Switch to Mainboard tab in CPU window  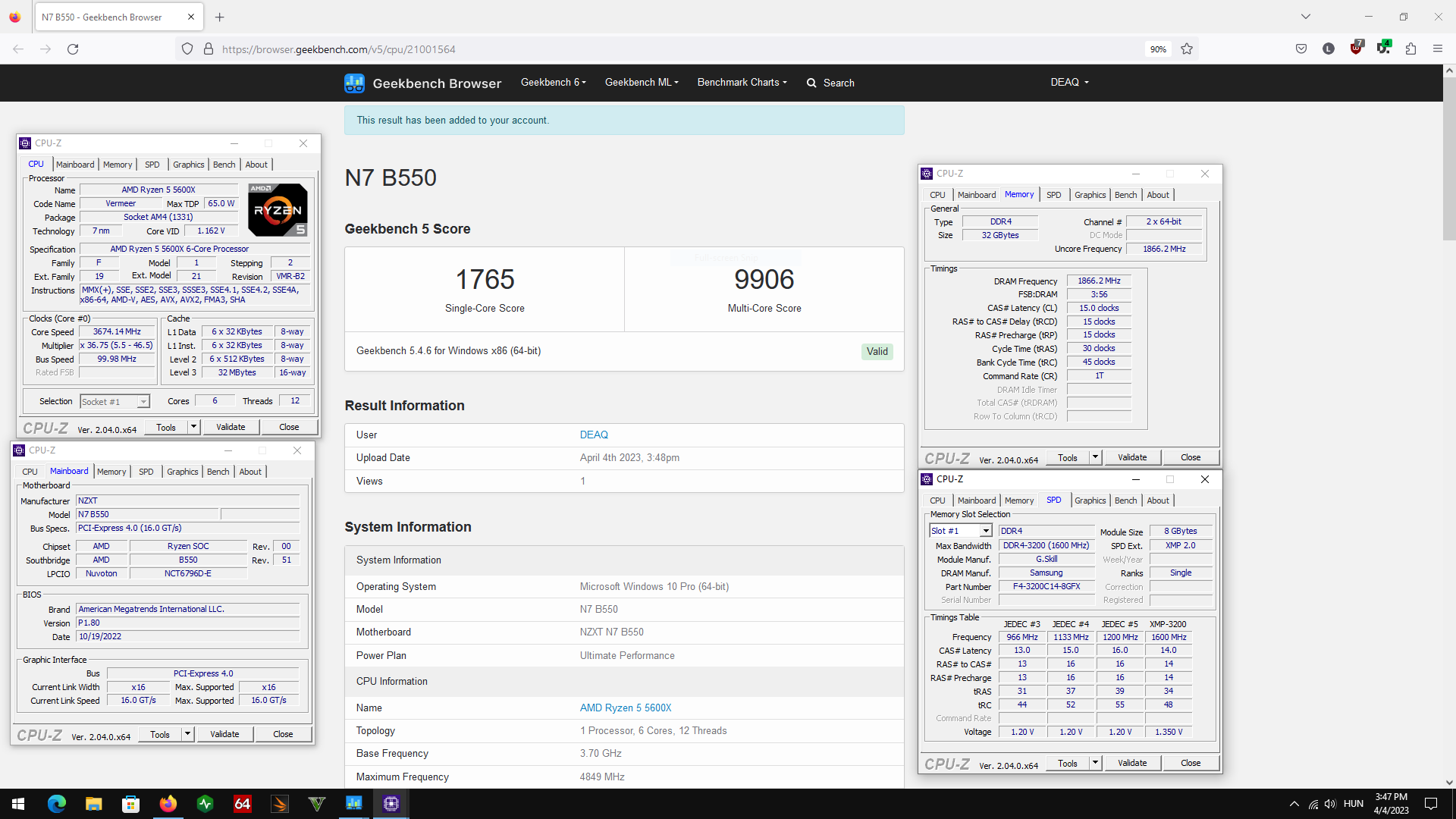(x=75, y=165)
